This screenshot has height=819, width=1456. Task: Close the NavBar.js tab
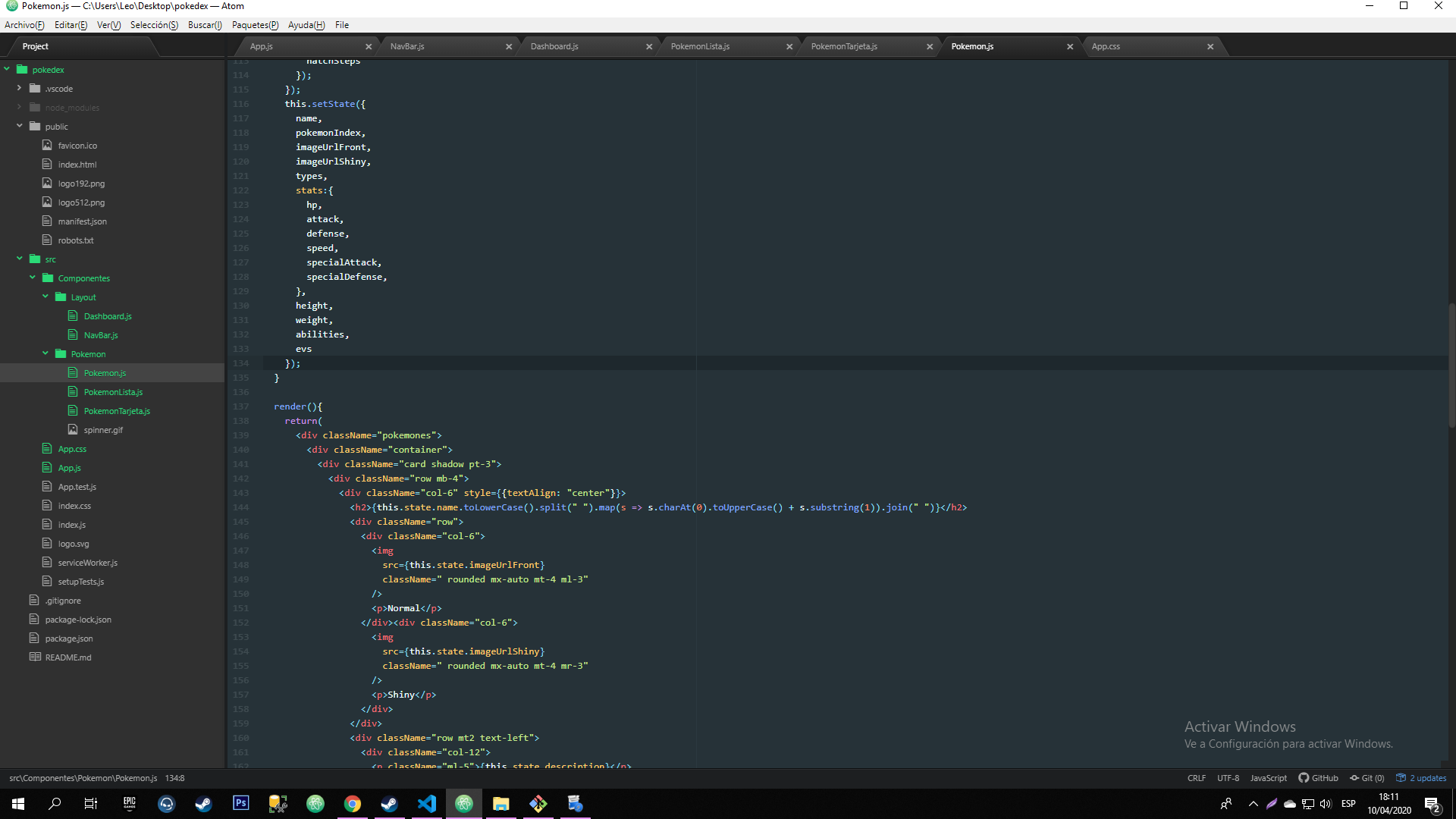click(509, 46)
